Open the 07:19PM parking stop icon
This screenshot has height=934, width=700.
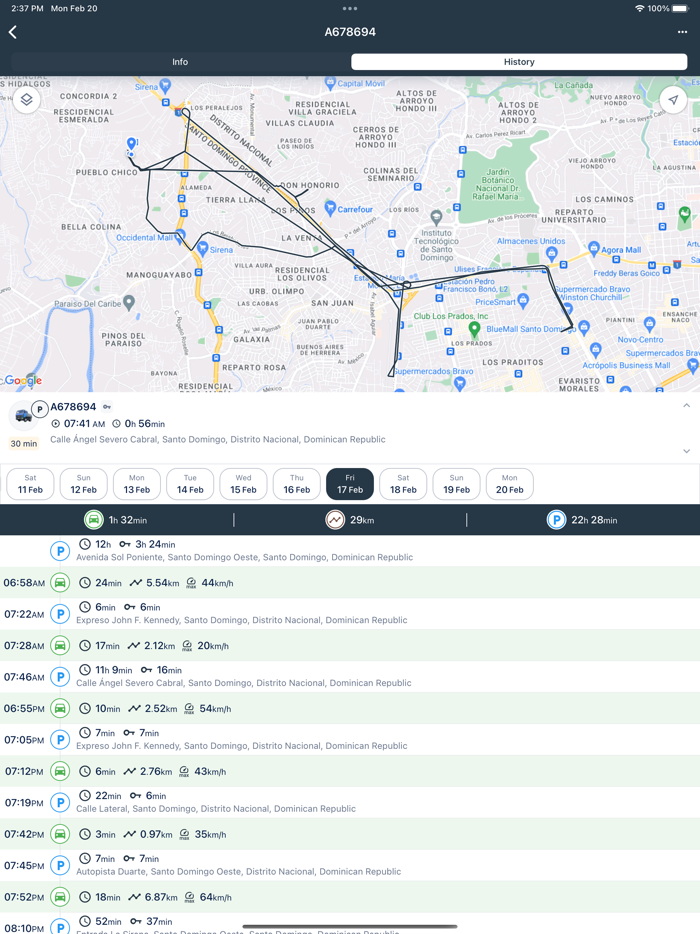pos(60,802)
